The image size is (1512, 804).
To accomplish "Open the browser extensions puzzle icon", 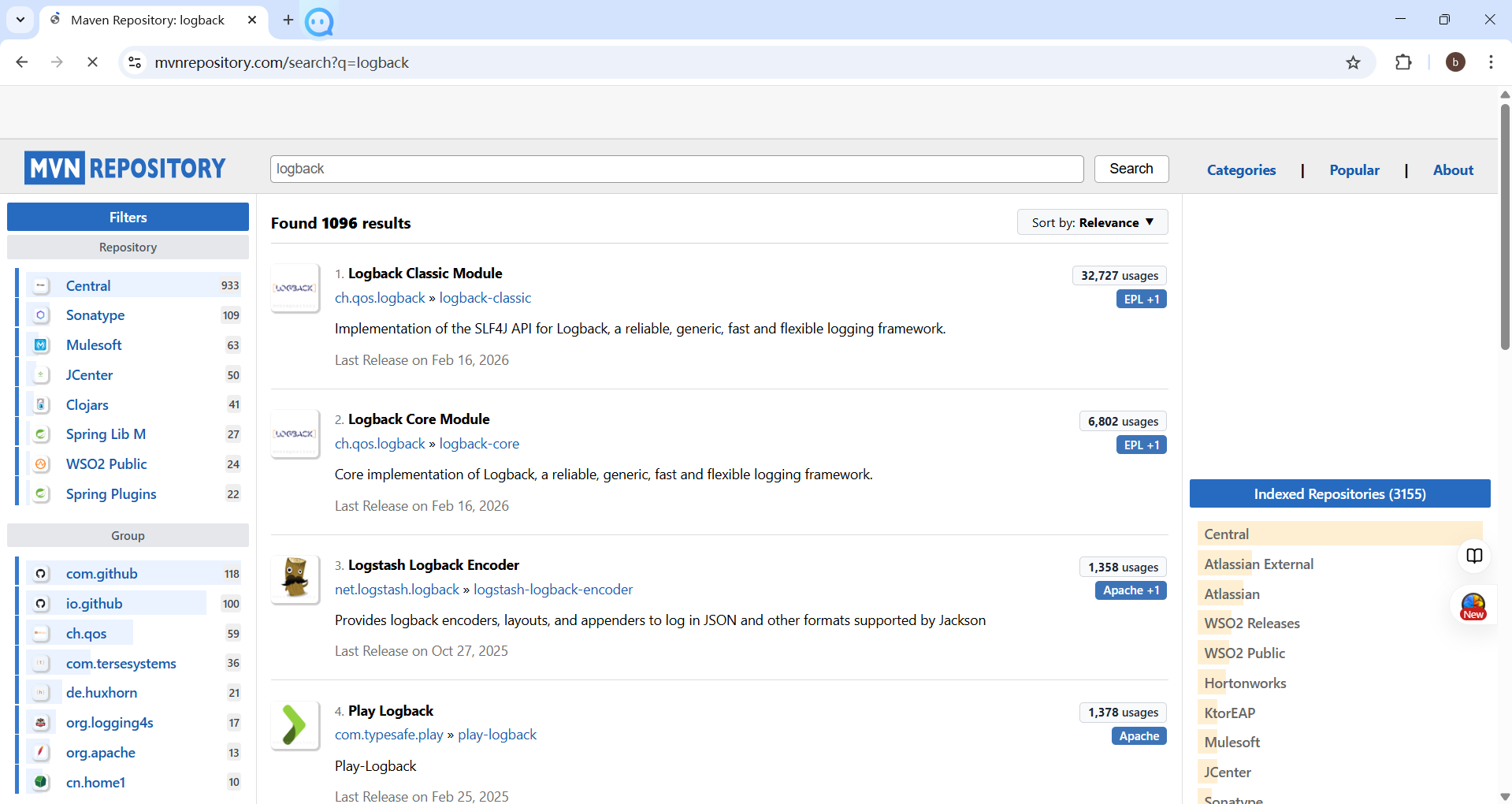I will (1403, 62).
